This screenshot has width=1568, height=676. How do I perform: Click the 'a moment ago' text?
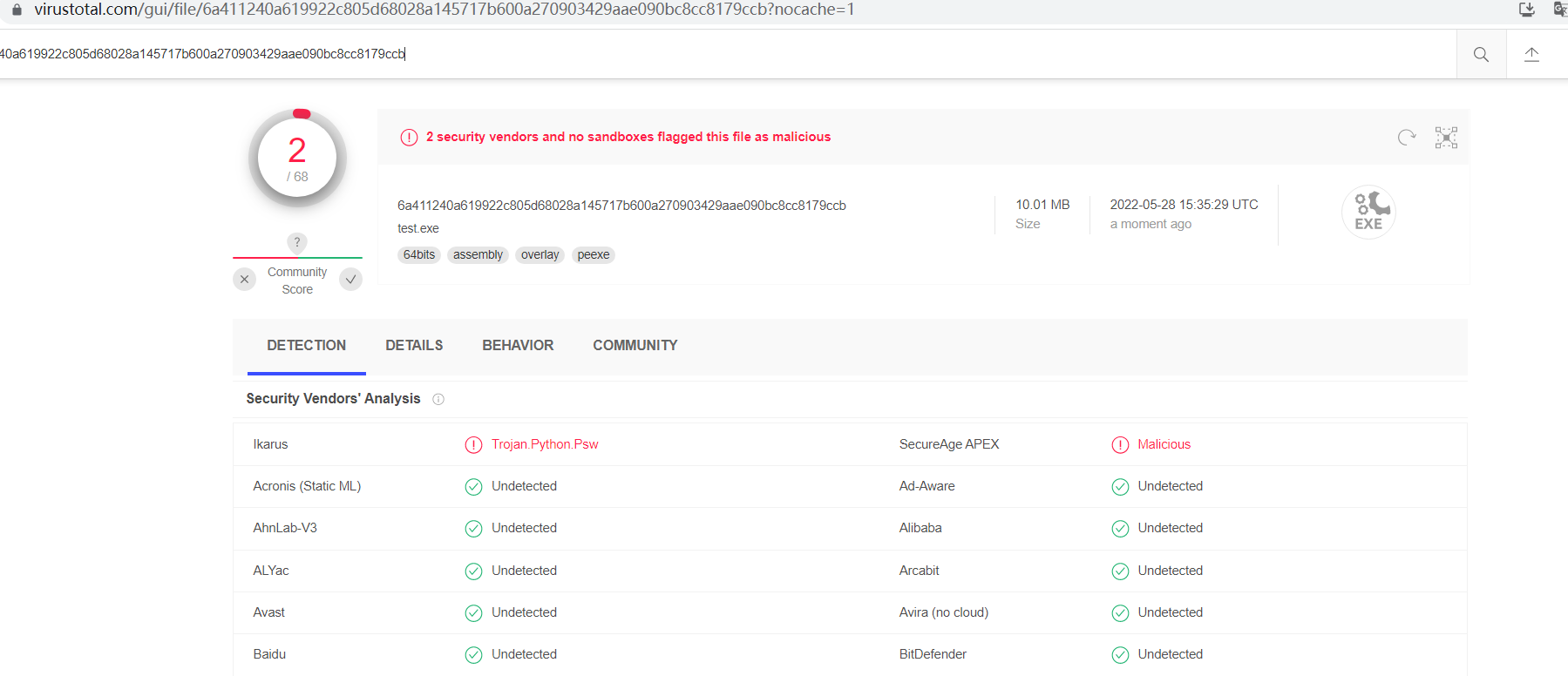coord(1151,224)
